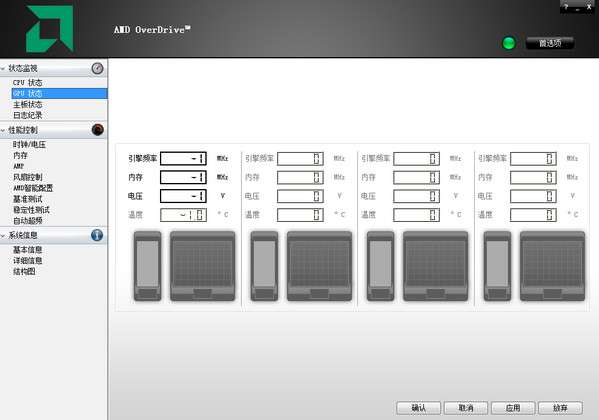Click the first GPU's narrow level meter
Viewport: 599px width, 420px height.
pos(147,266)
